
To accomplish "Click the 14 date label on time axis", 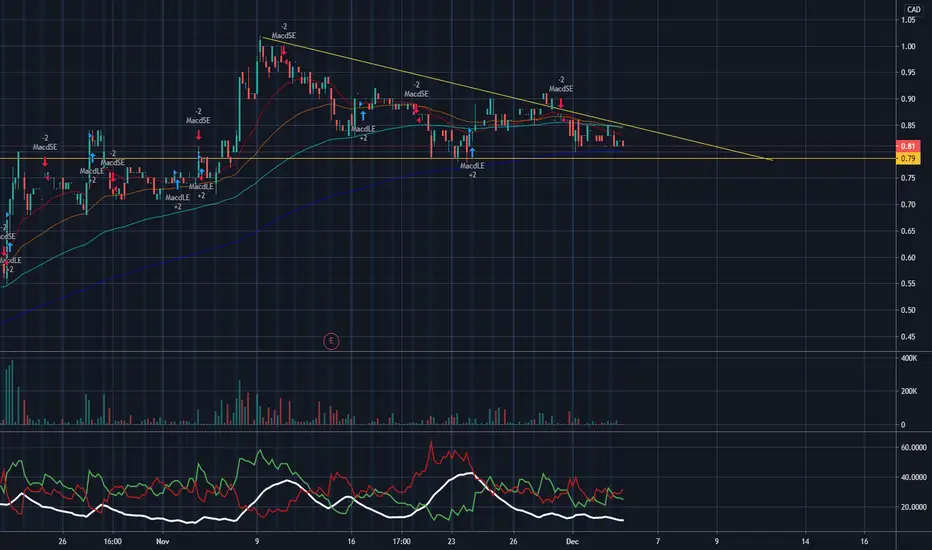I will click(805, 541).
